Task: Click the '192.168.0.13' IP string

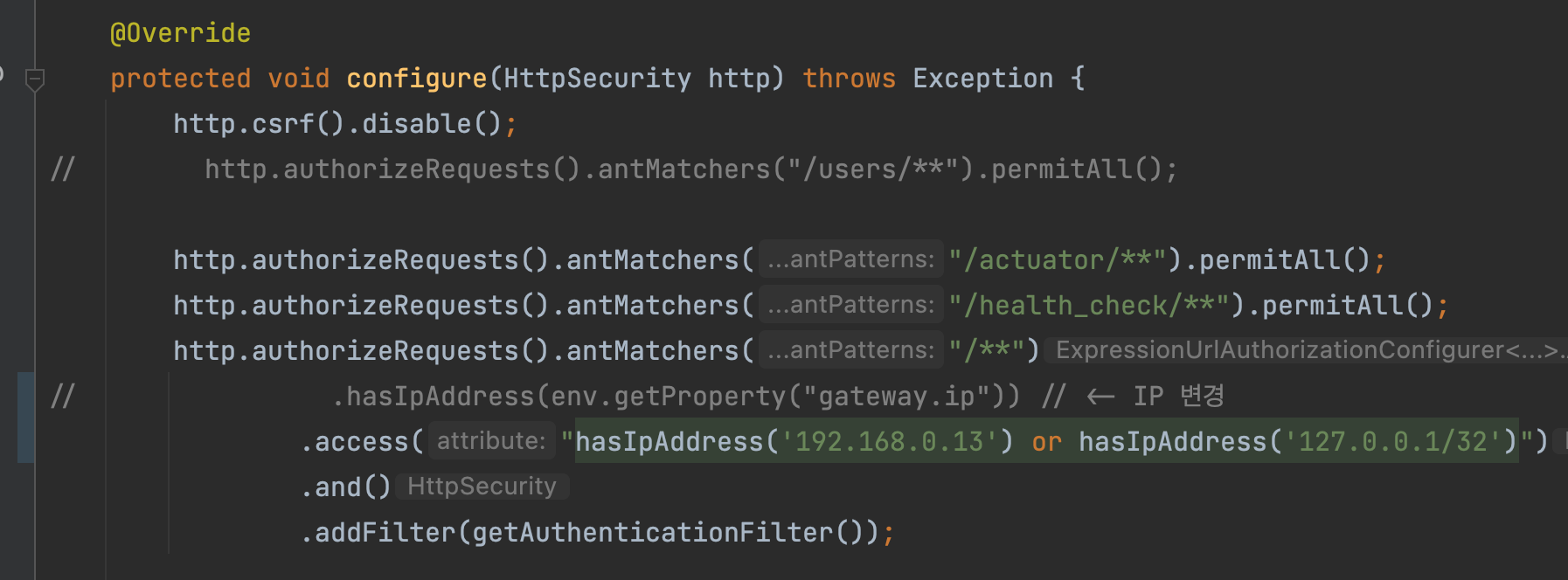Action: tap(889, 442)
